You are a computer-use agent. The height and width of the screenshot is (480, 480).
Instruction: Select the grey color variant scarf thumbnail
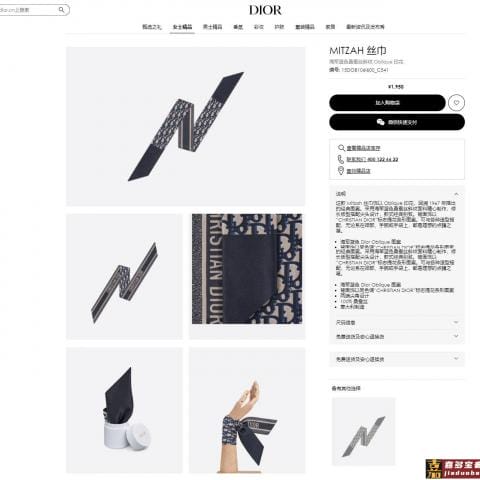coord(364,431)
